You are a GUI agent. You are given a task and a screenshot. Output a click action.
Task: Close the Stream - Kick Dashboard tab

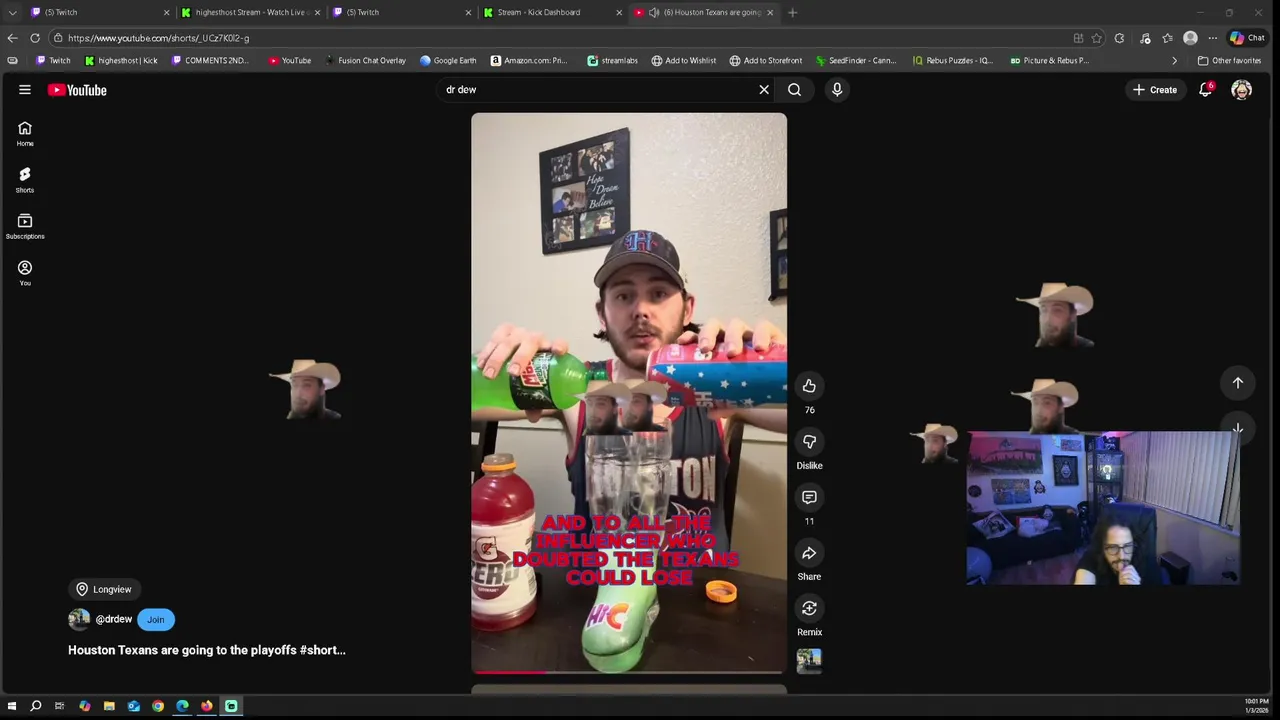tap(619, 12)
